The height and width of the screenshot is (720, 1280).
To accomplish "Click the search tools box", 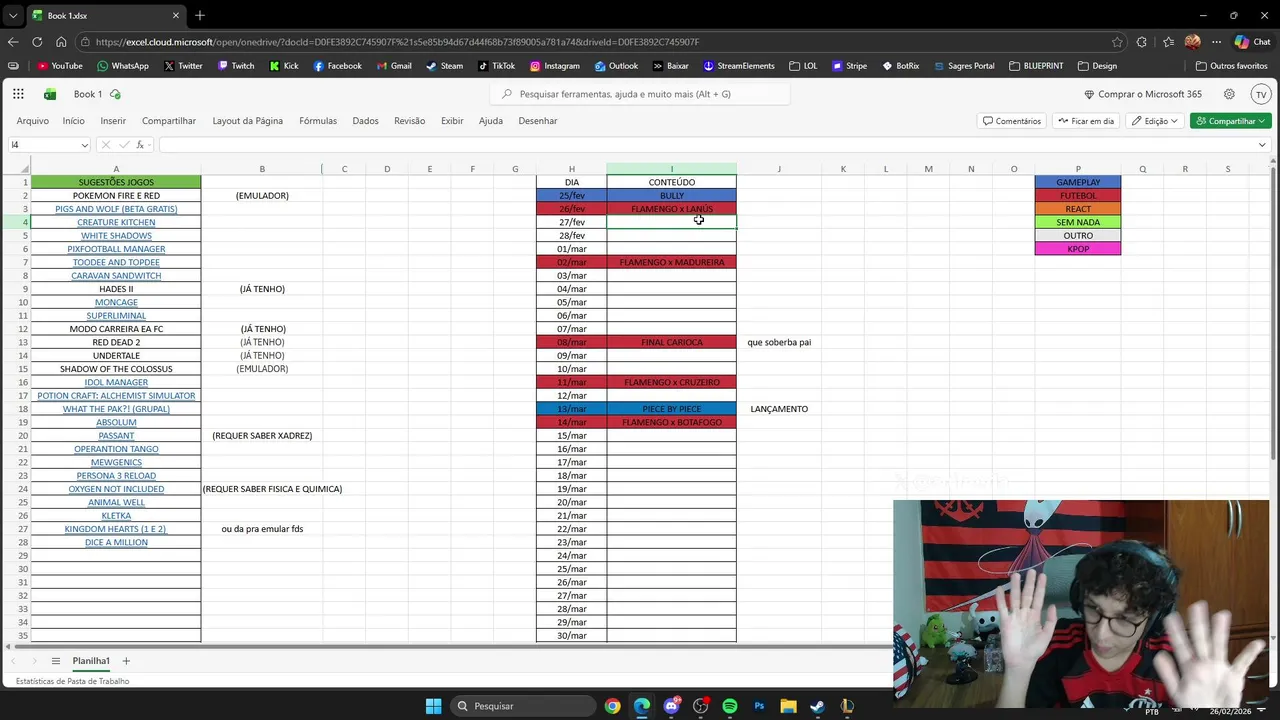I will coord(640,94).
